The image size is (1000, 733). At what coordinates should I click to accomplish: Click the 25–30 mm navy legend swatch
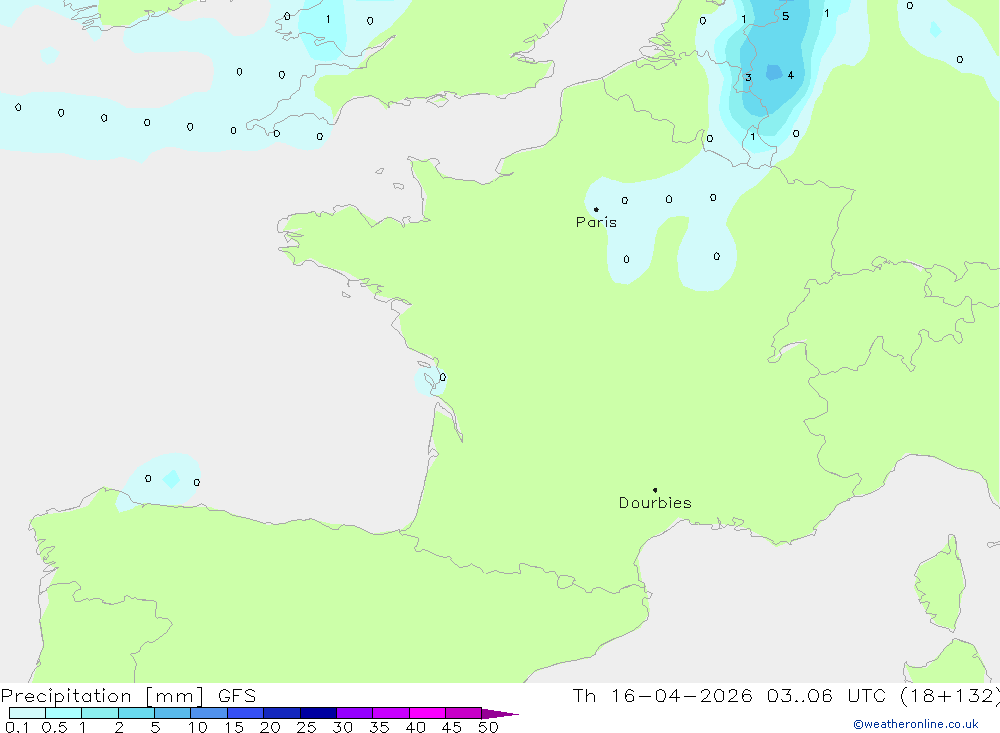(x=318, y=713)
